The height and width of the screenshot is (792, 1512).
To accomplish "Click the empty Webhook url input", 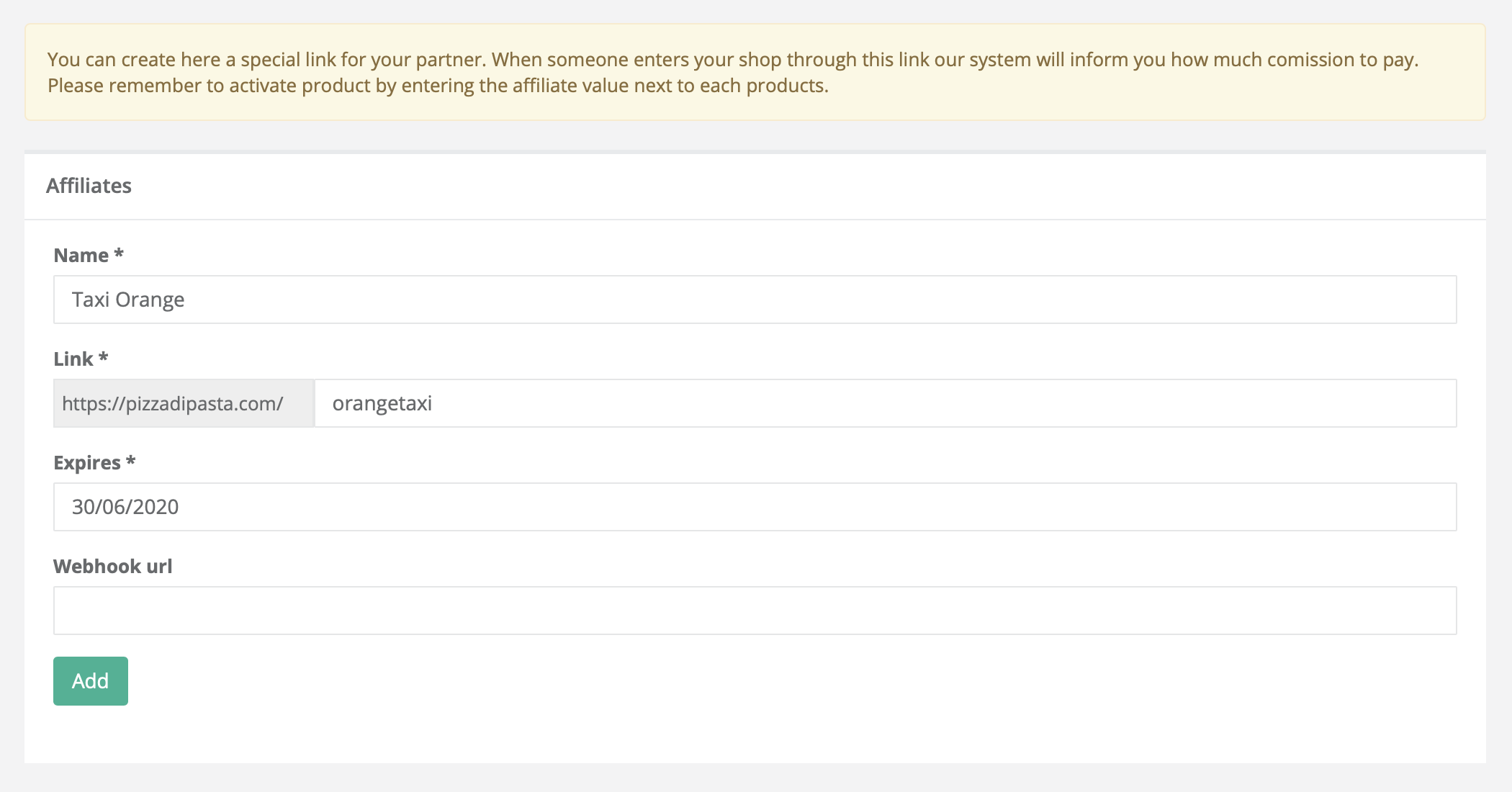I will (x=755, y=611).
